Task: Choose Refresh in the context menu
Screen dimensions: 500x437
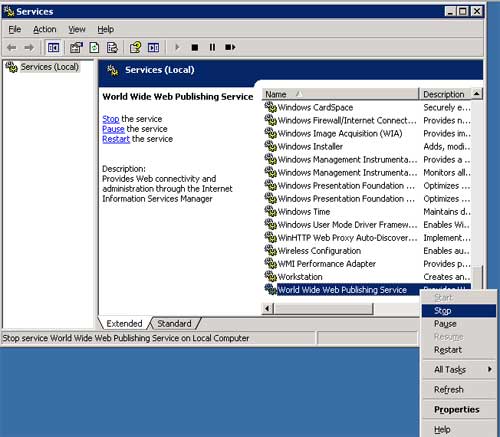Action: click(x=459, y=389)
